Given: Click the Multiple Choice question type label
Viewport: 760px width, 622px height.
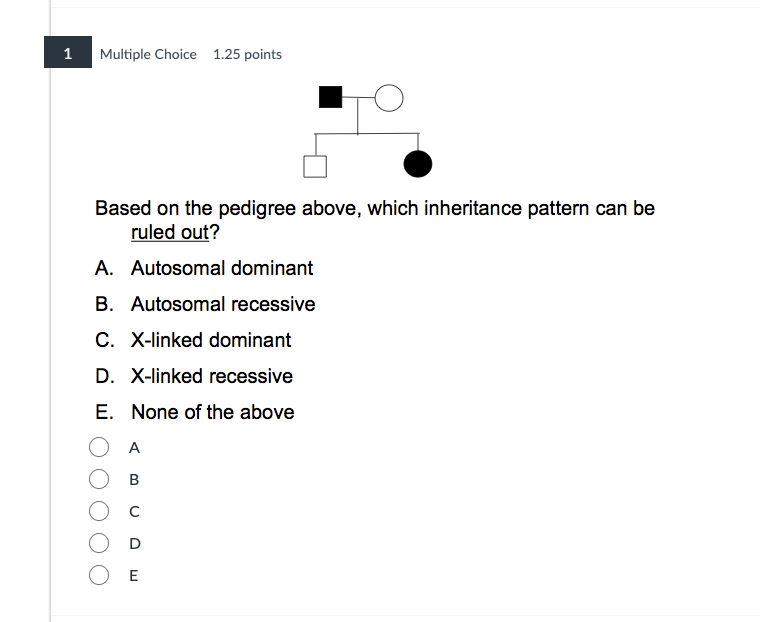Looking at the screenshot, I should [148, 54].
